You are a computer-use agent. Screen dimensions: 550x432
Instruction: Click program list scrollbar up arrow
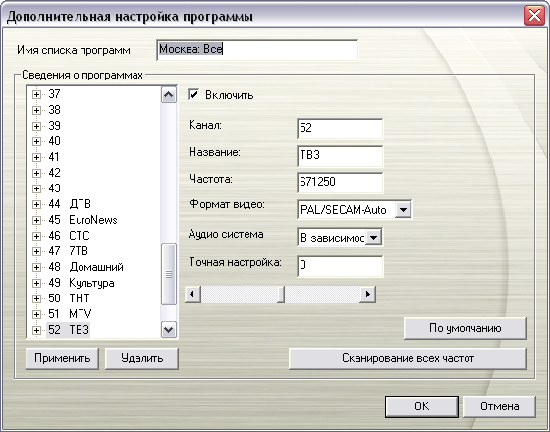169,95
